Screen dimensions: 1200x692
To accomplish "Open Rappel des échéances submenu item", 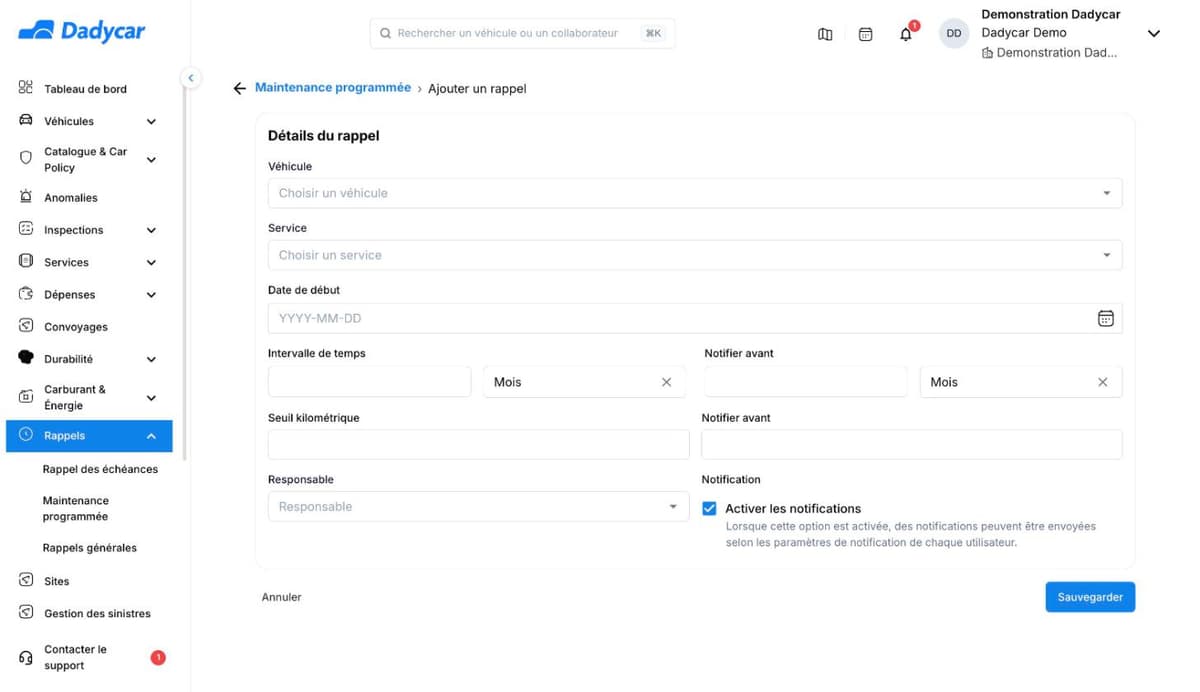I will (x=100, y=469).
